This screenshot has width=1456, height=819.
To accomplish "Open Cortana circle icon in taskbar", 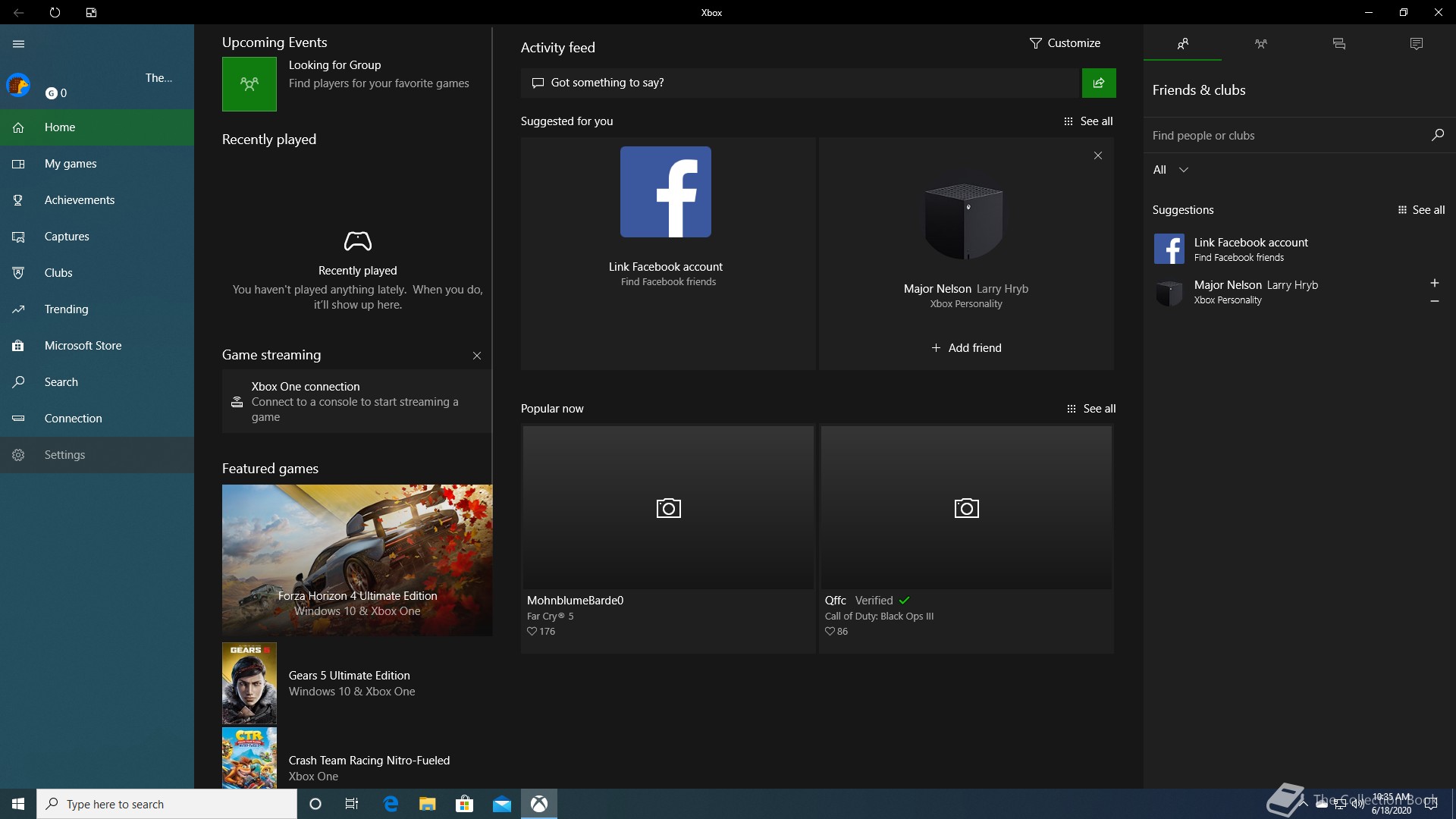I will pos(315,804).
